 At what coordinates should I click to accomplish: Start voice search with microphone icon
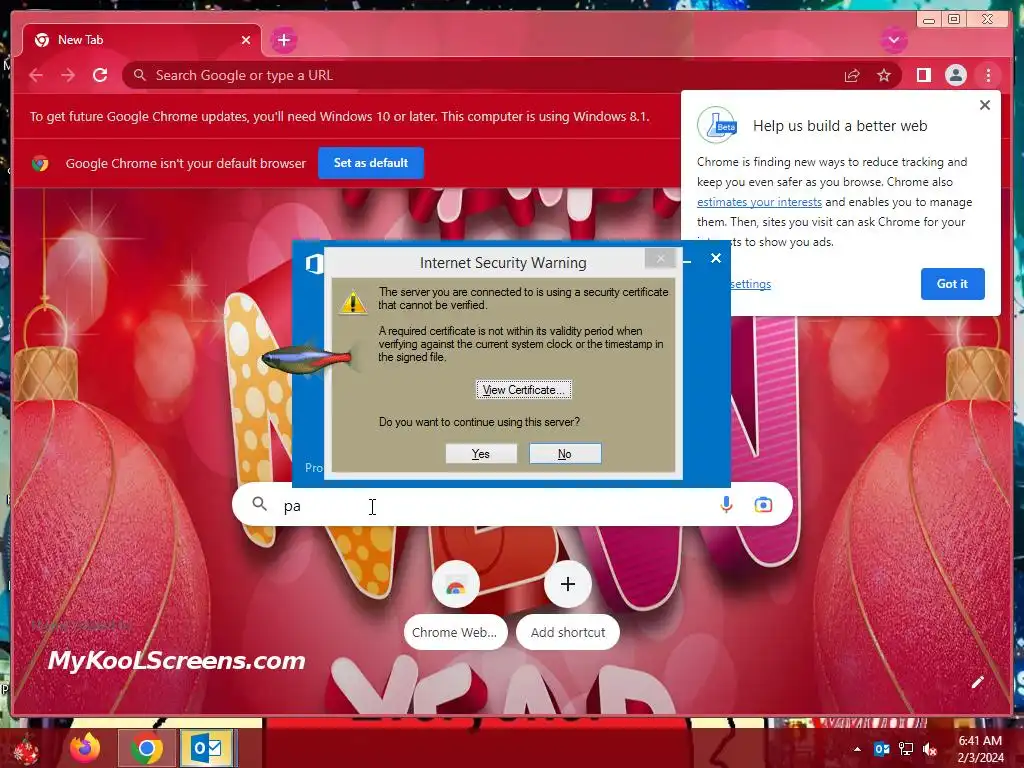coord(726,505)
